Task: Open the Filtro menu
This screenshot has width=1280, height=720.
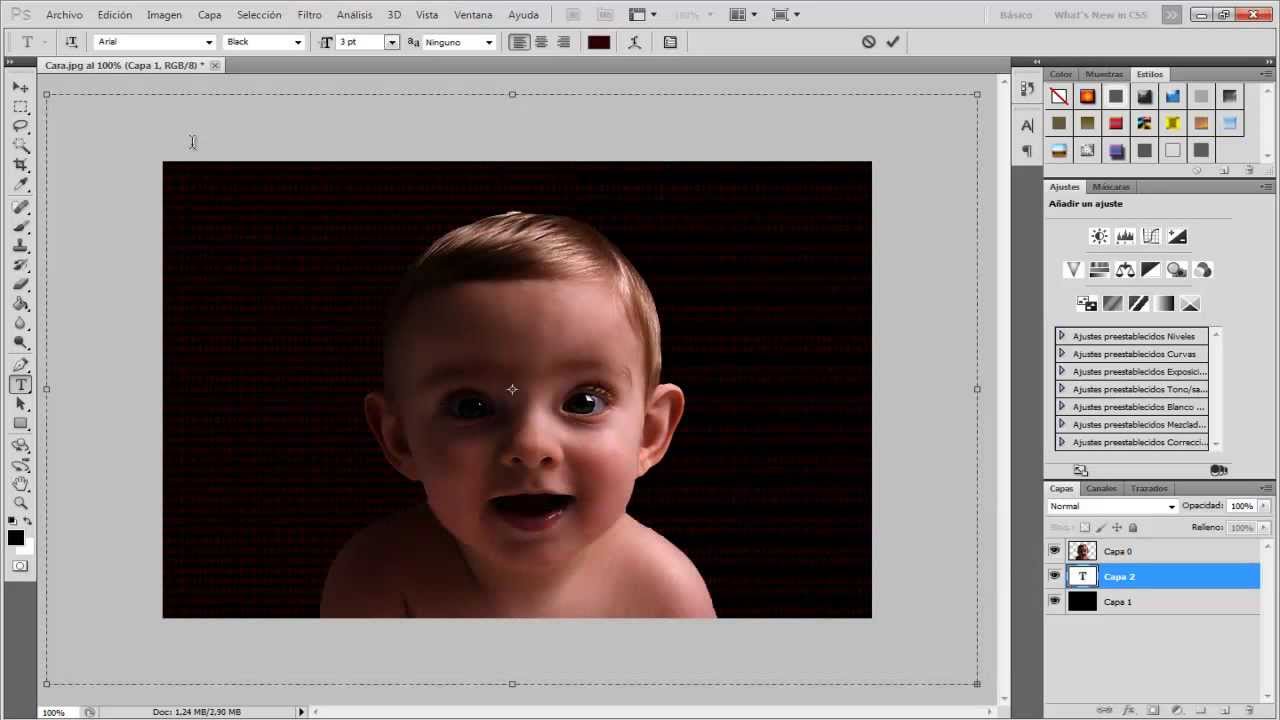Action: (310, 15)
